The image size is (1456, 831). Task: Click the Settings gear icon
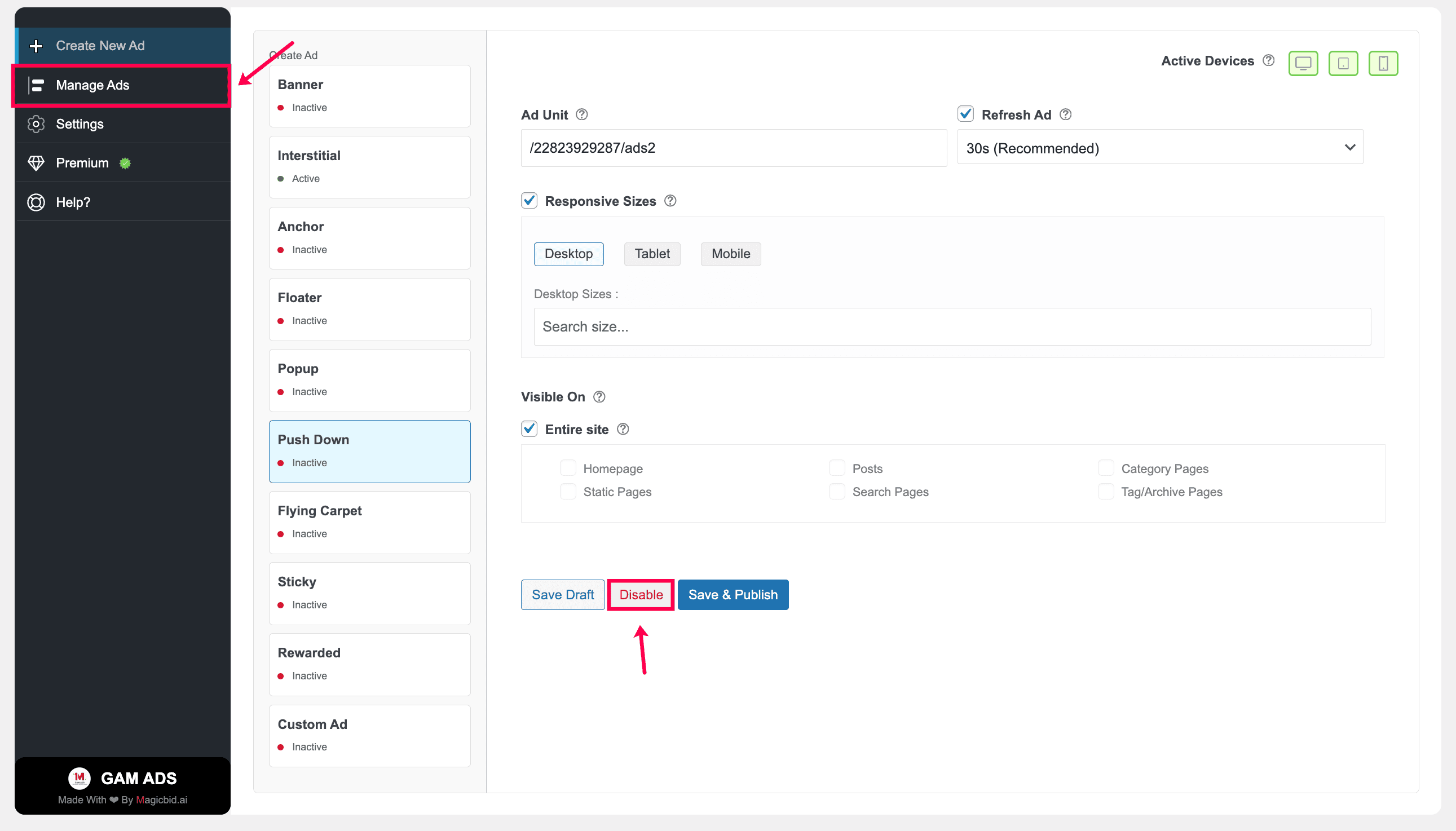pyautogui.click(x=36, y=124)
